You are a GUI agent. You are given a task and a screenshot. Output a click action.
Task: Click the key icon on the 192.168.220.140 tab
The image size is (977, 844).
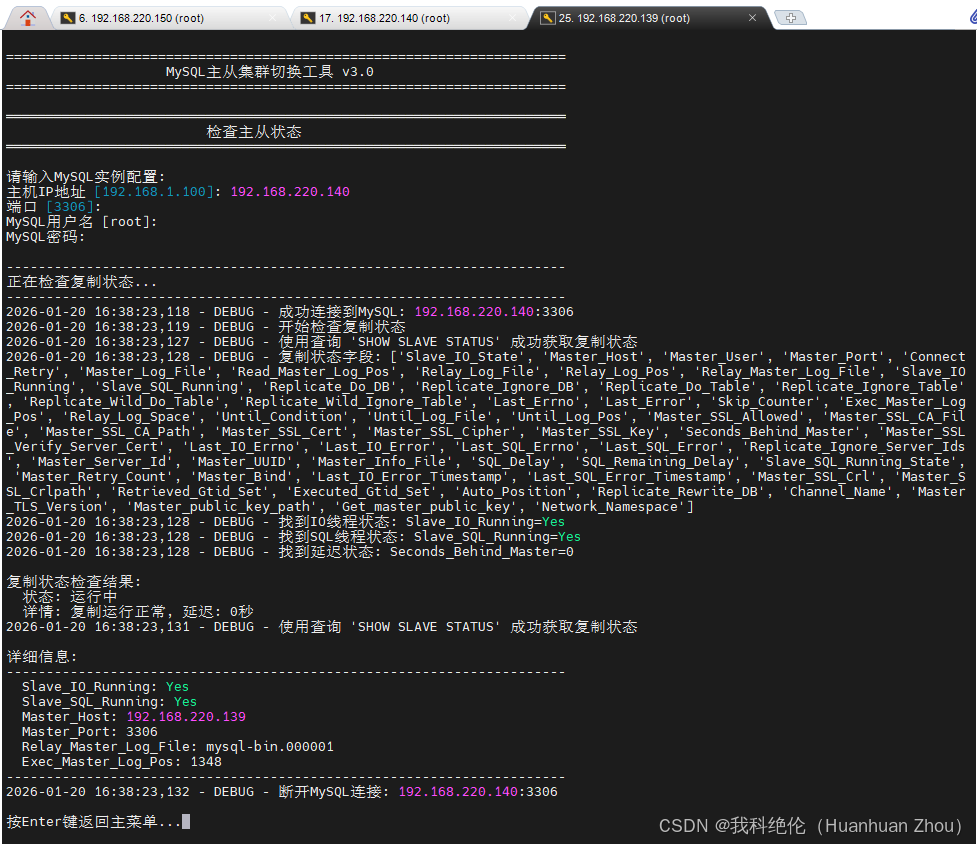tap(308, 18)
